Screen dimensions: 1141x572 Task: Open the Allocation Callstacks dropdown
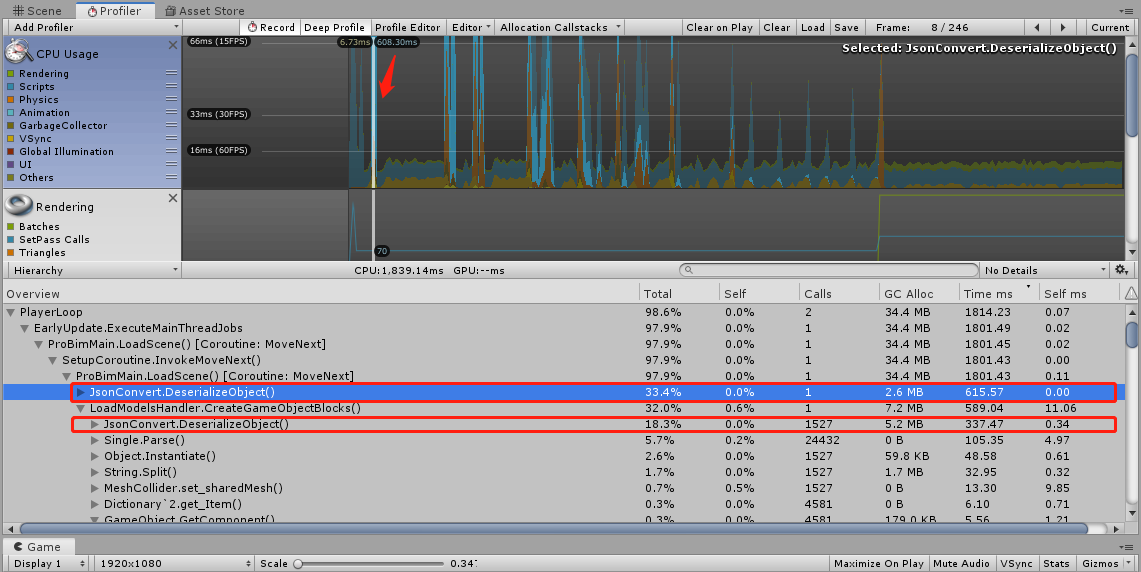click(560, 28)
